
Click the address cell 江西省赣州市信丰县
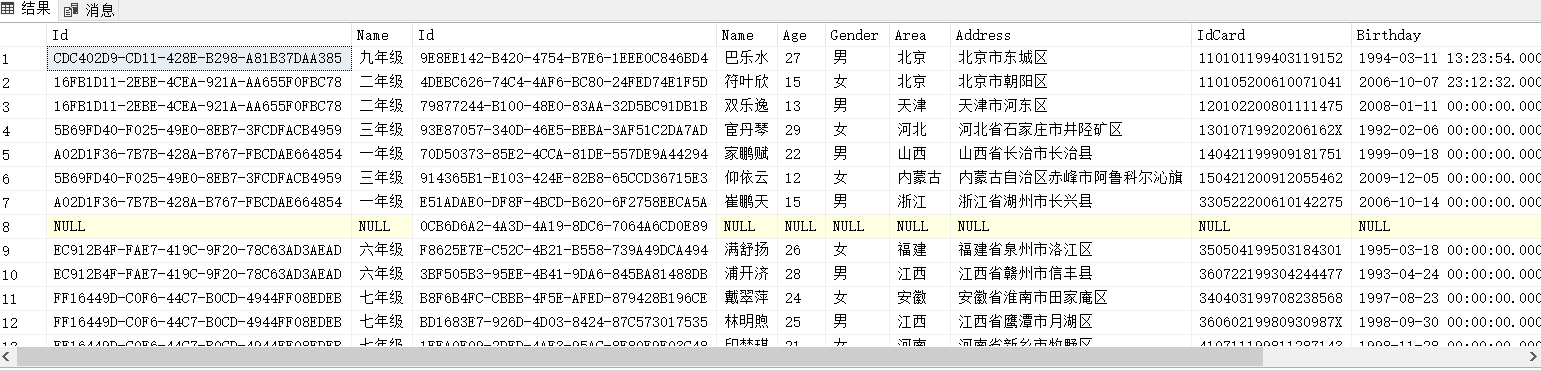tap(1071, 275)
